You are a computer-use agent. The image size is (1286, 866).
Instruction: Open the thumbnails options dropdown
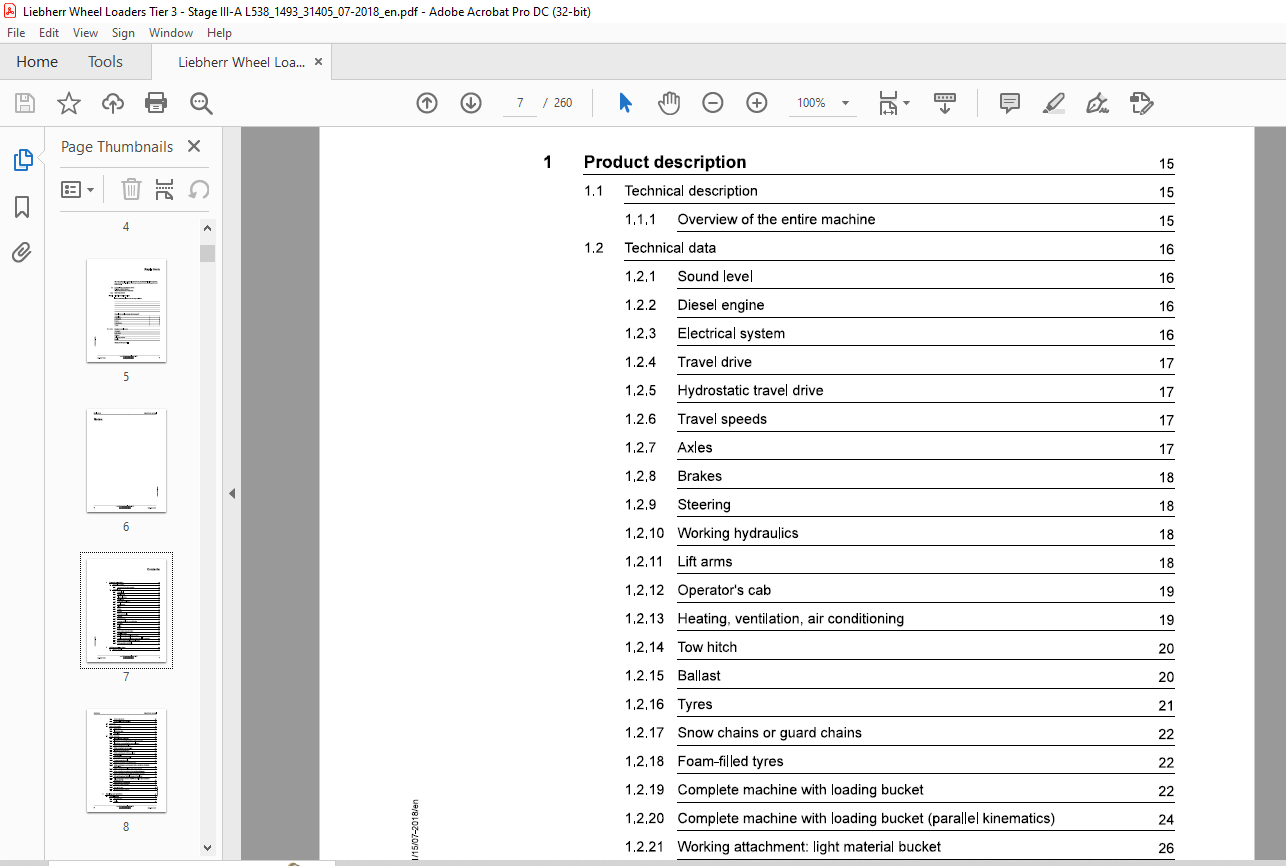[x=78, y=189]
